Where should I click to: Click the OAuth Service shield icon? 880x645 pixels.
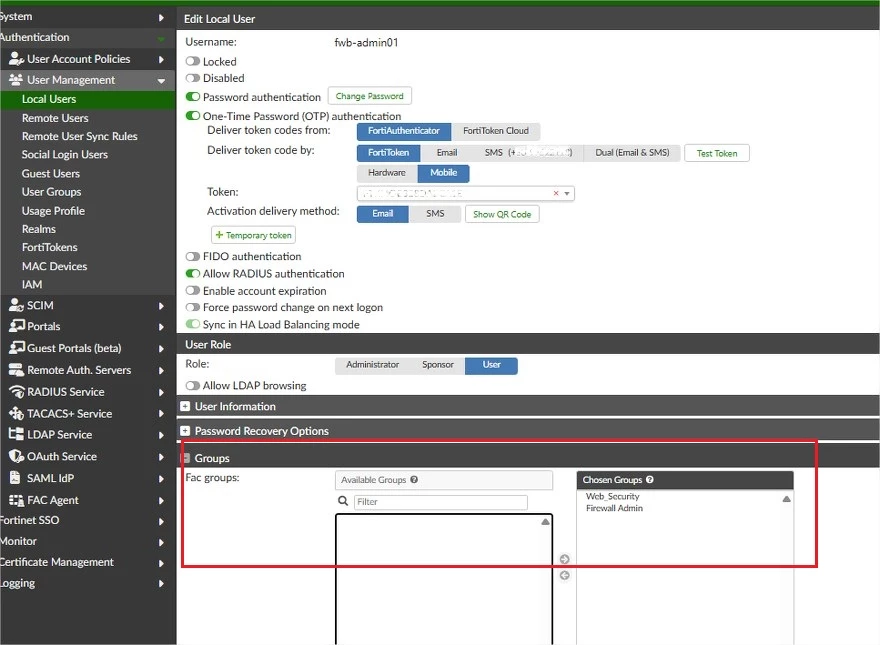tap(16, 456)
